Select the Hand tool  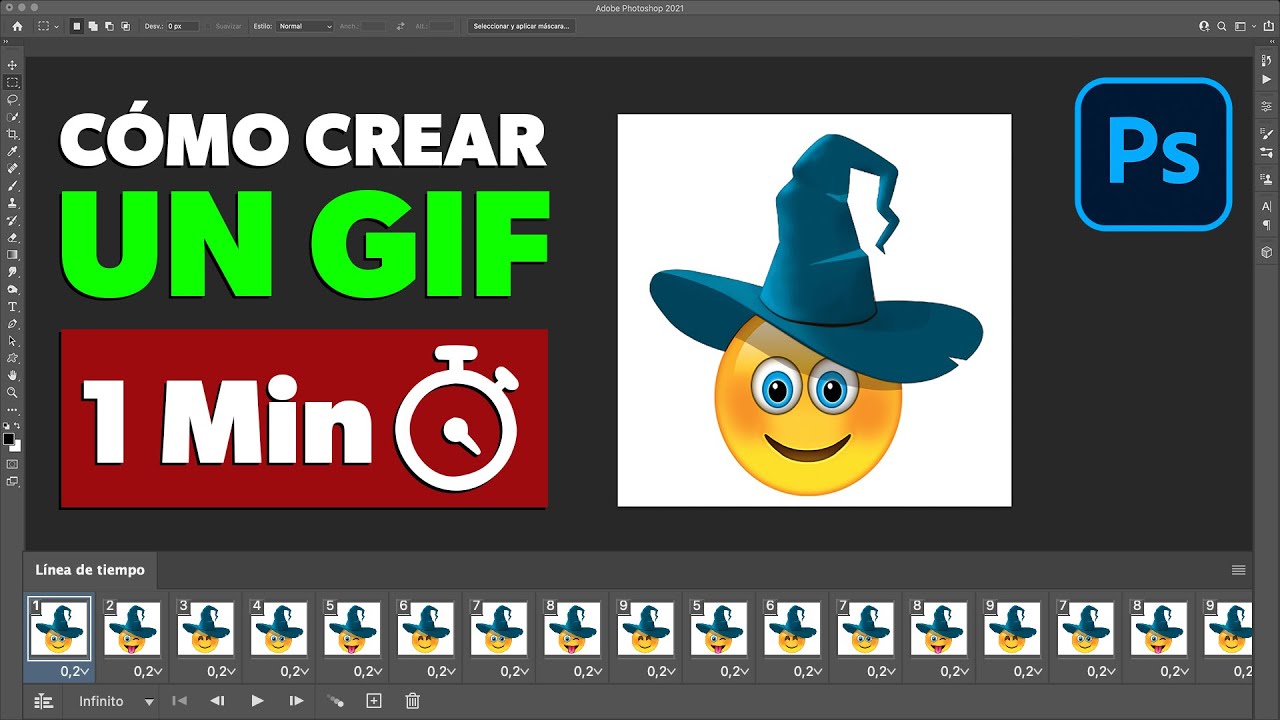click(12, 375)
